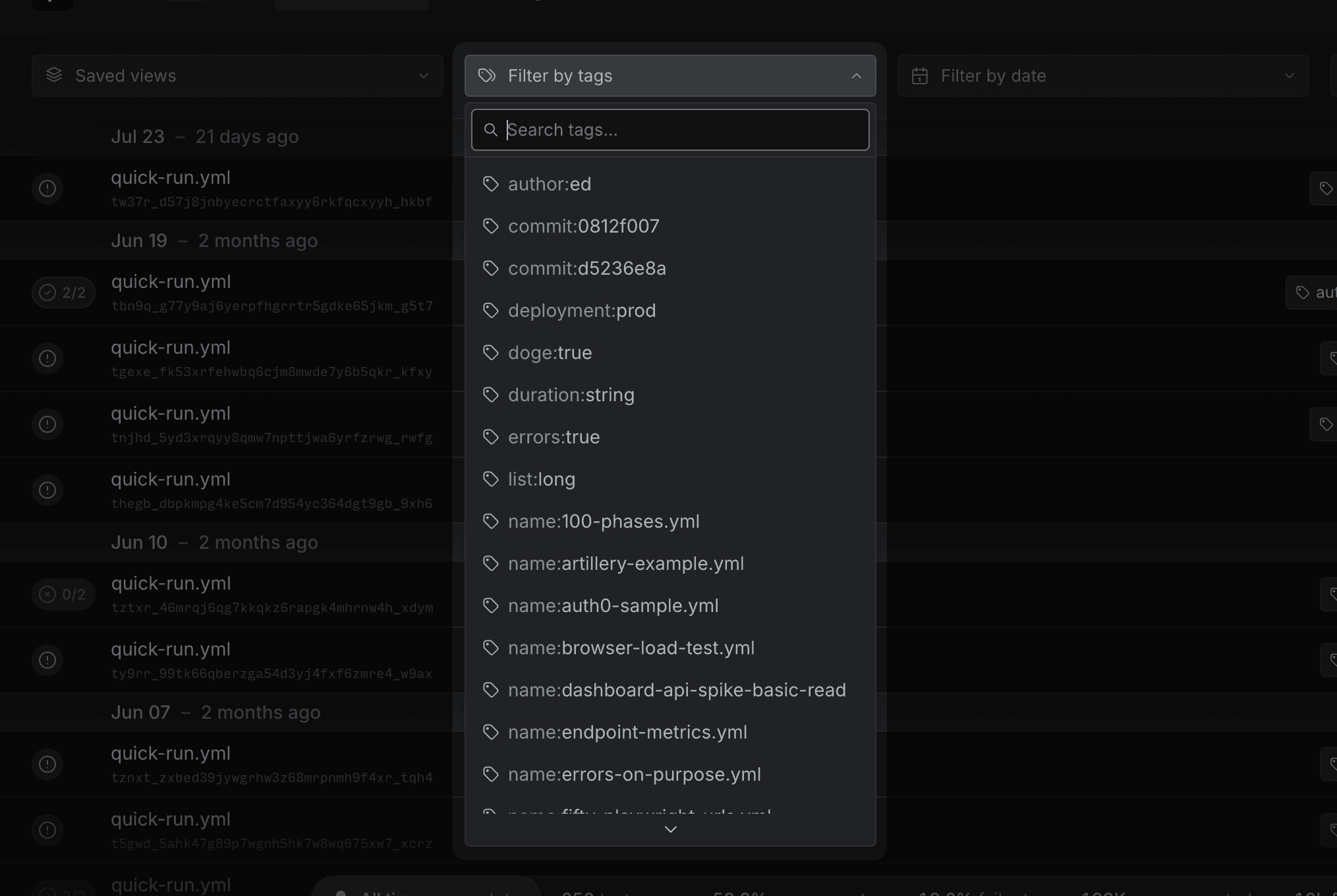Click status icon of tznxt_zxbed run
The image size is (1337, 896).
coord(47,764)
